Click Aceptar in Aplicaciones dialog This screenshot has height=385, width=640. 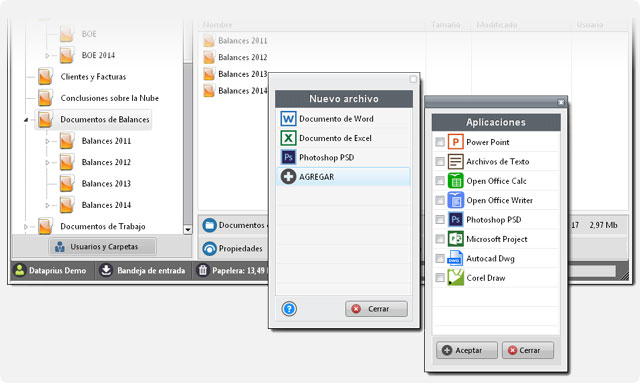point(467,350)
